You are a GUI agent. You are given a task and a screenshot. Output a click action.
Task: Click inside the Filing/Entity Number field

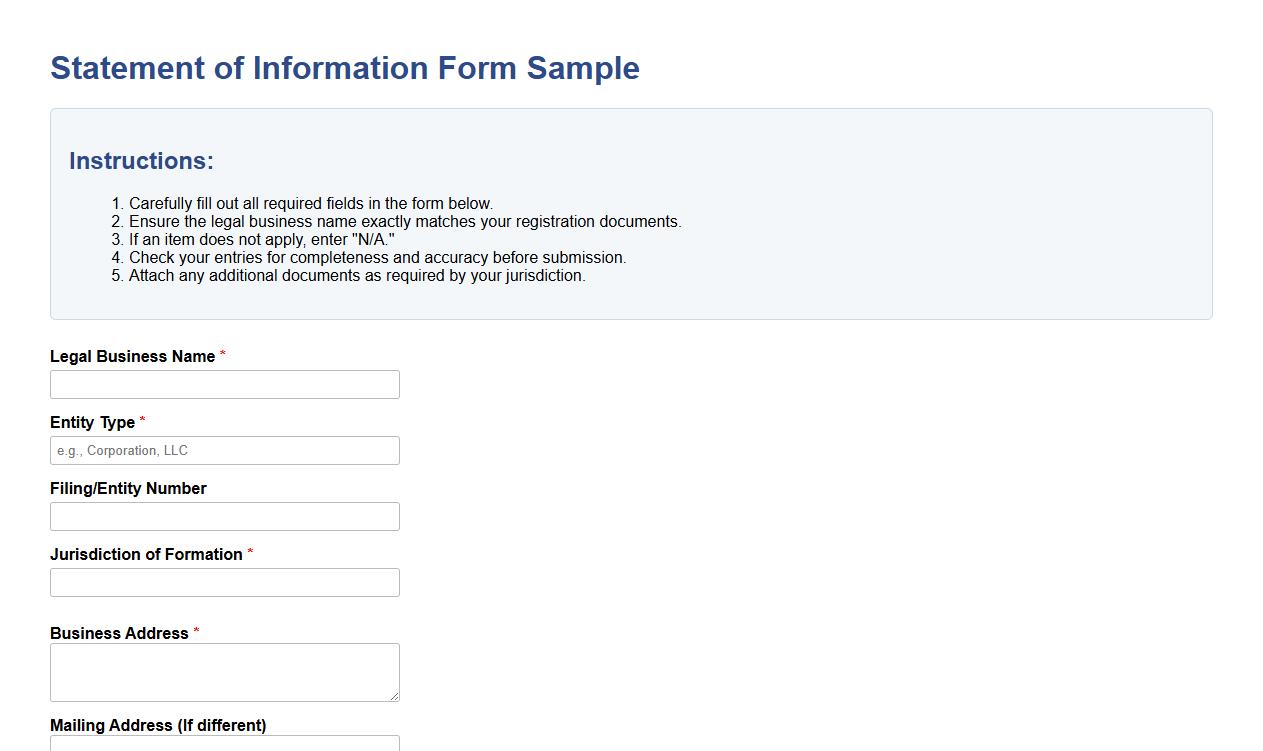224,516
